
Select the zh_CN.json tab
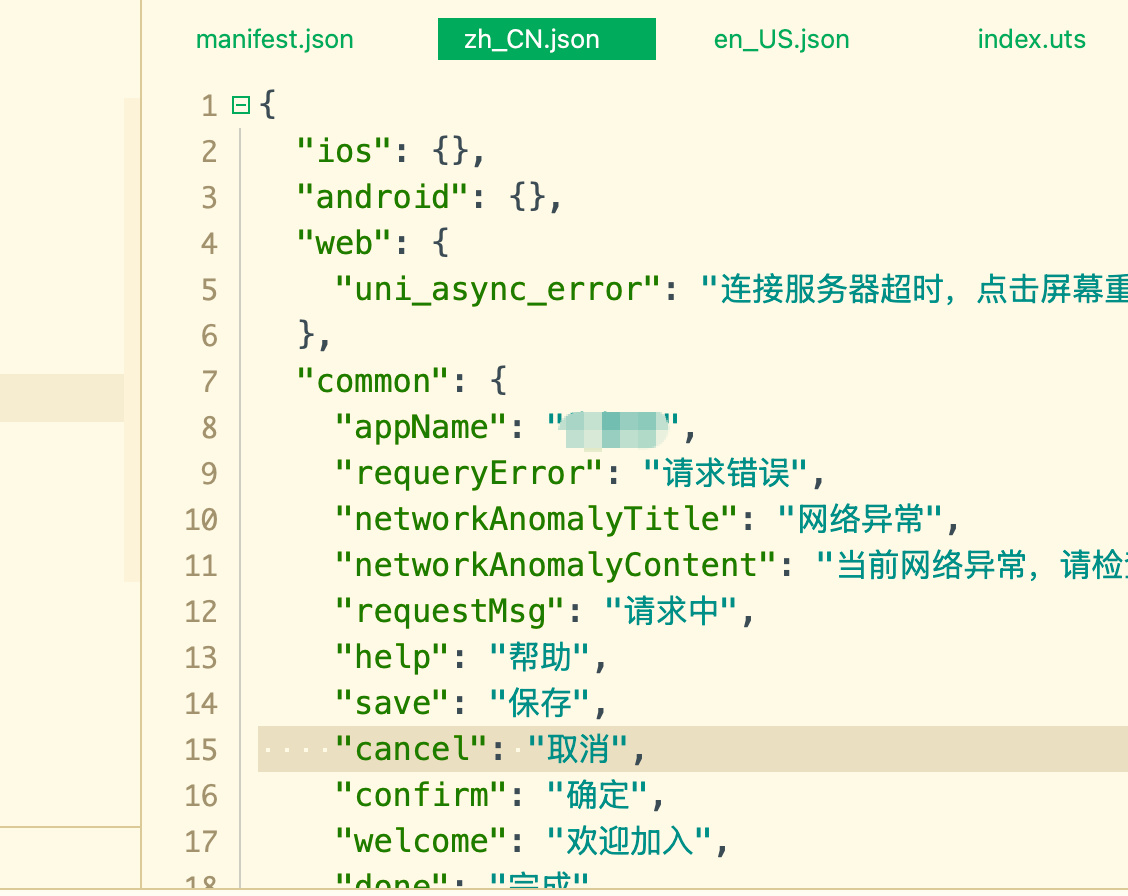tap(546, 40)
